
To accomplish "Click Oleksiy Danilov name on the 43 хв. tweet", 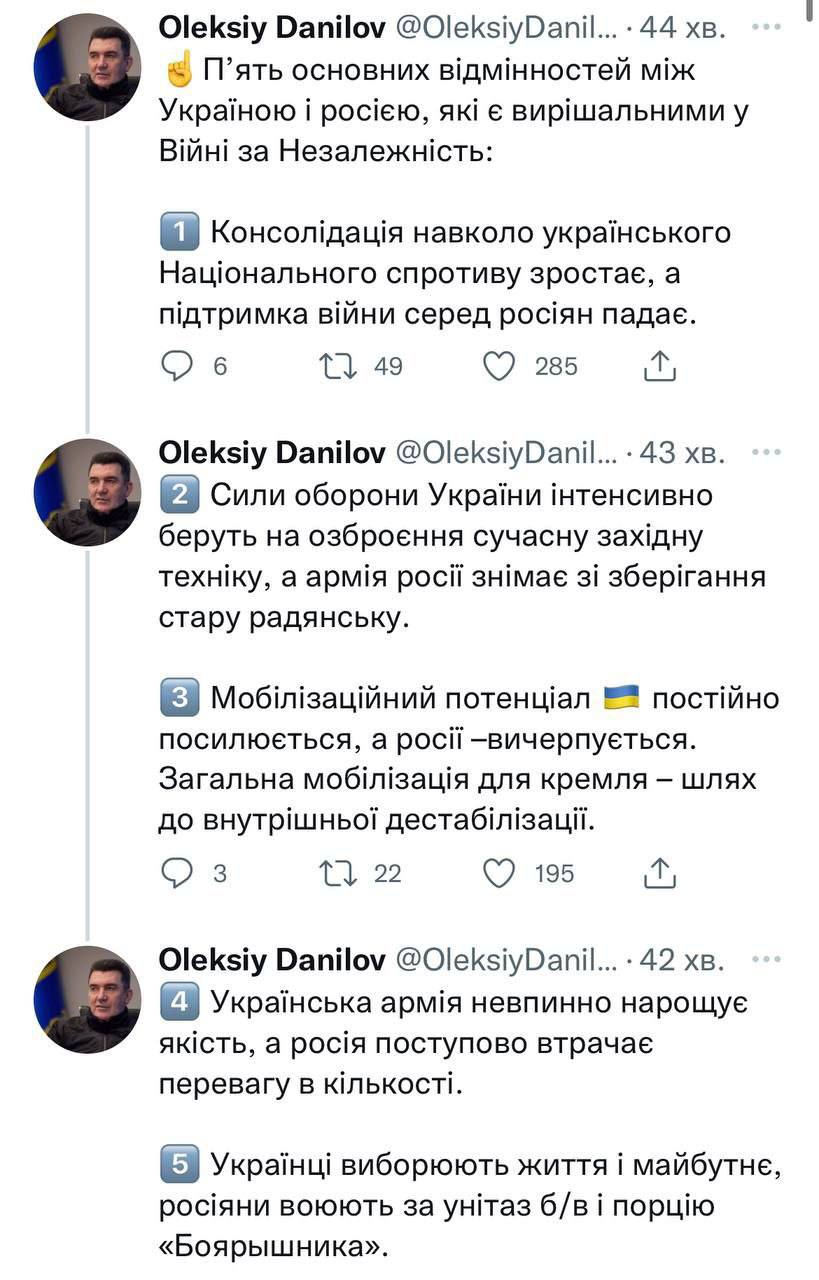I will click(x=272, y=453).
